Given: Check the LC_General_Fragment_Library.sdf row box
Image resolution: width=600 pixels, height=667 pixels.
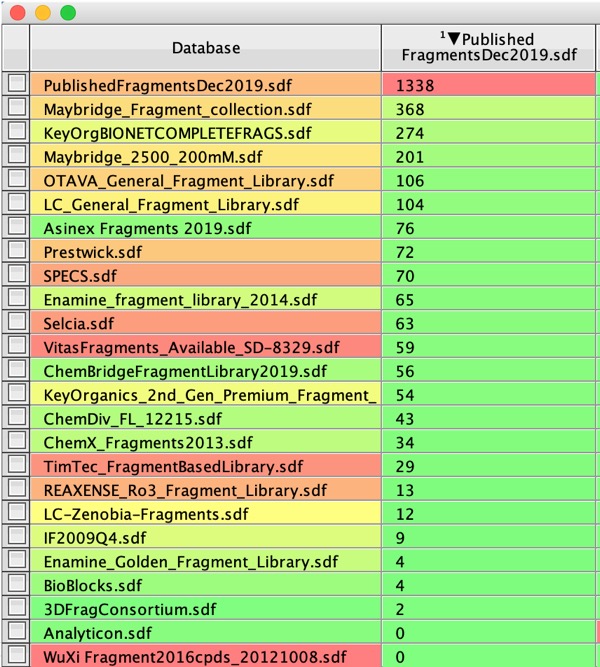Looking at the screenshot, I should [17, 202].
